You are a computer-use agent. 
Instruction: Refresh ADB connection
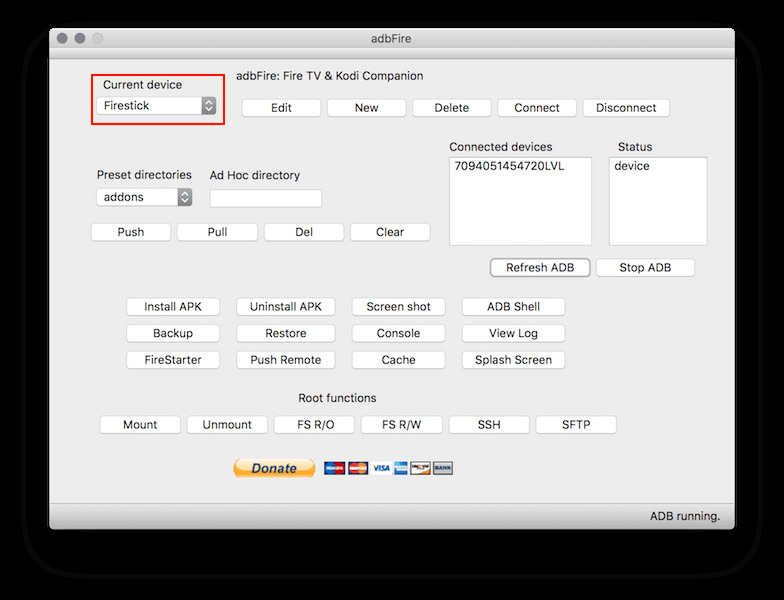tap(540, 268)
